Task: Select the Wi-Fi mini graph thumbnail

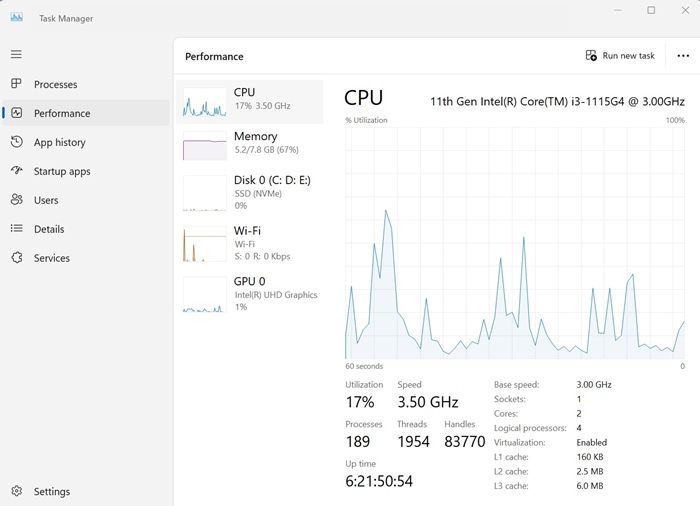Action: pos(204,244)
